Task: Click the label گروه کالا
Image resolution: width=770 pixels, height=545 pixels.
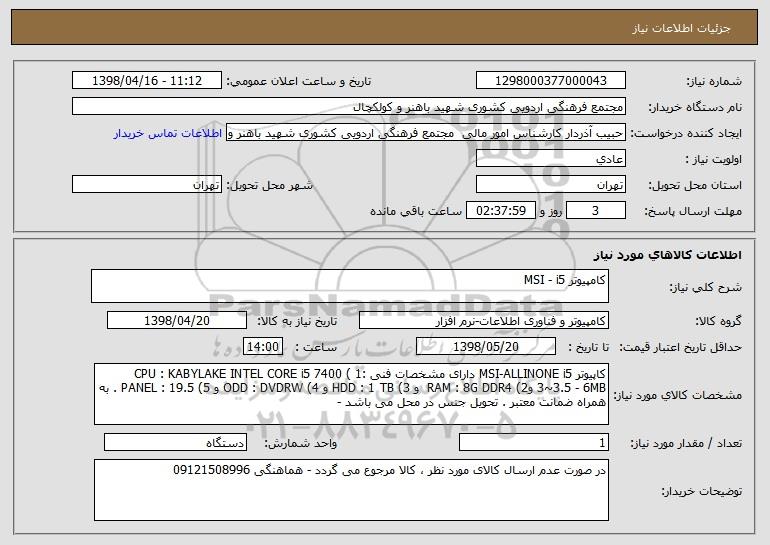Action: coord(719,321)
